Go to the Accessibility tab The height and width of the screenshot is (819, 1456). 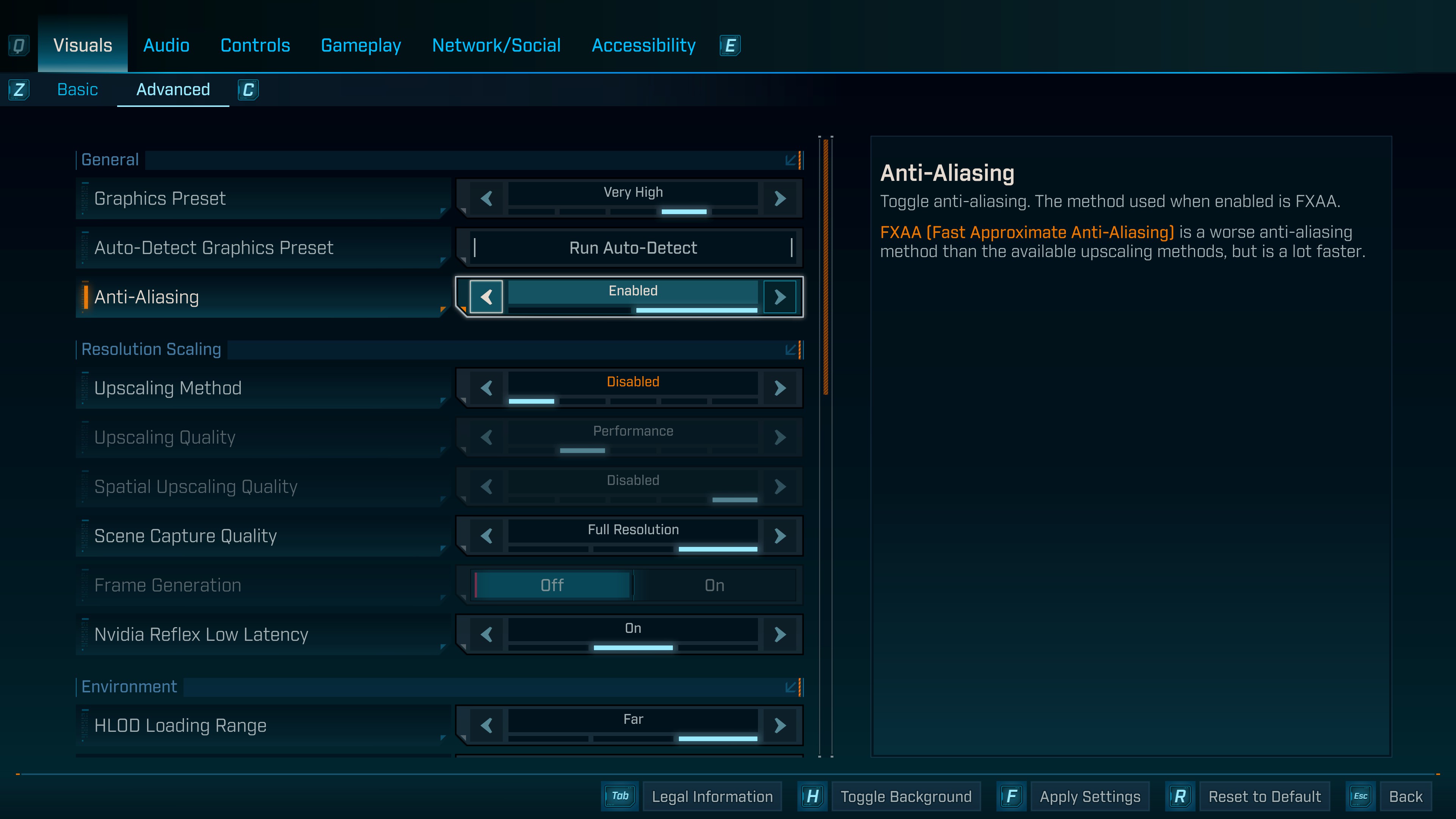click(643, 45)
